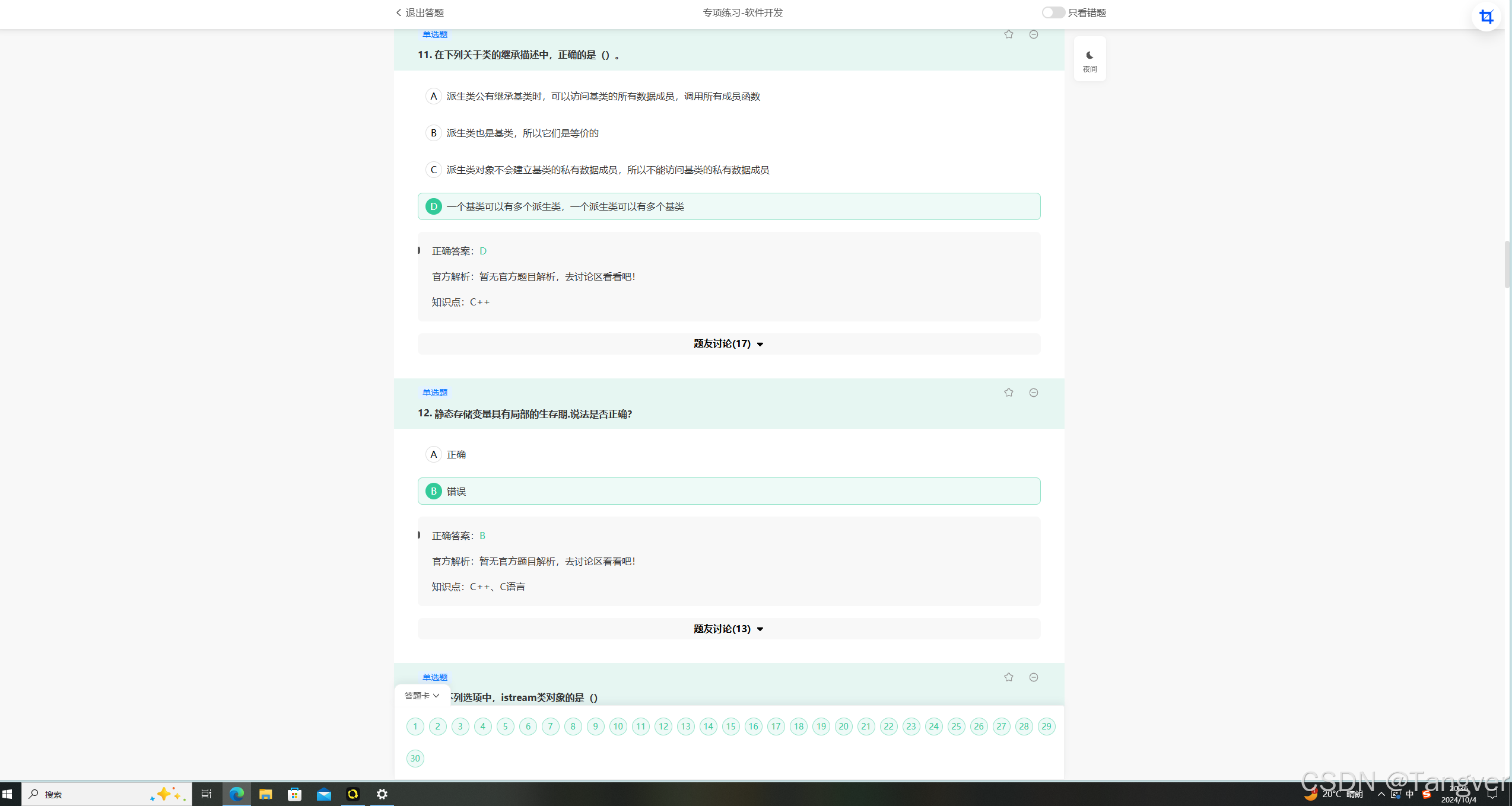Click the page vertical scrollbar thumb
1512x806 pixels.
1507,265
